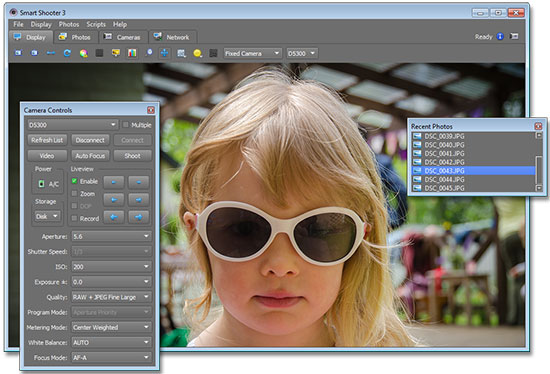Click the A/C power indicator icon
The height and width of the screenshot is (374, 550).
(41, 183)
